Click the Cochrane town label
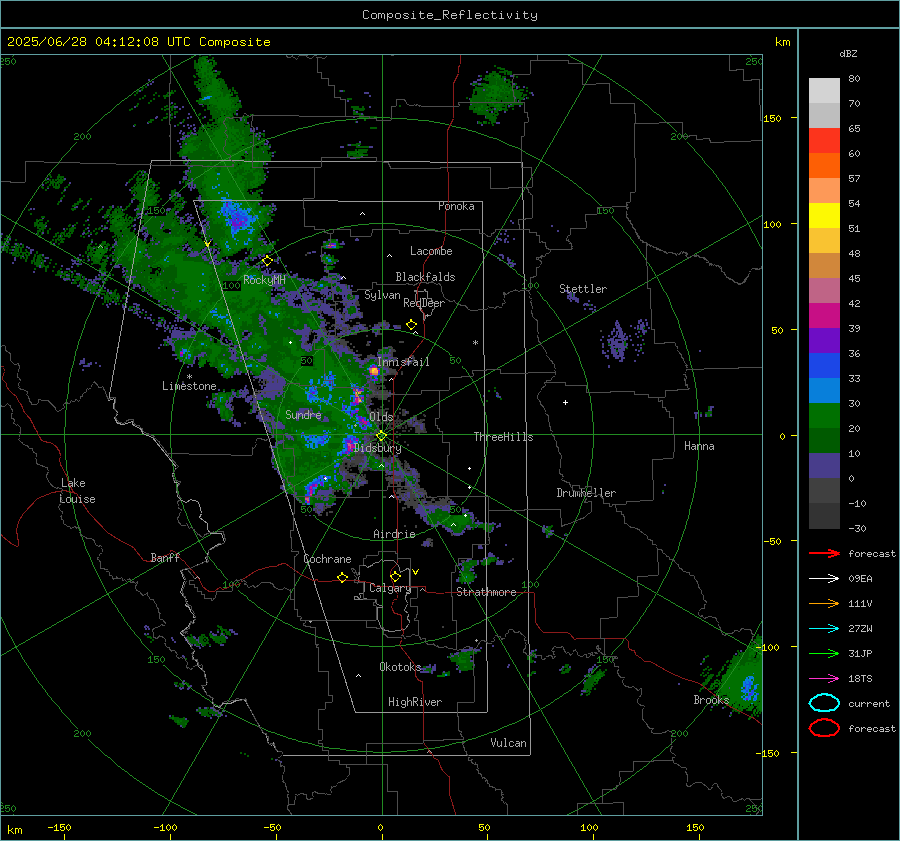 [x=327, y=559]
